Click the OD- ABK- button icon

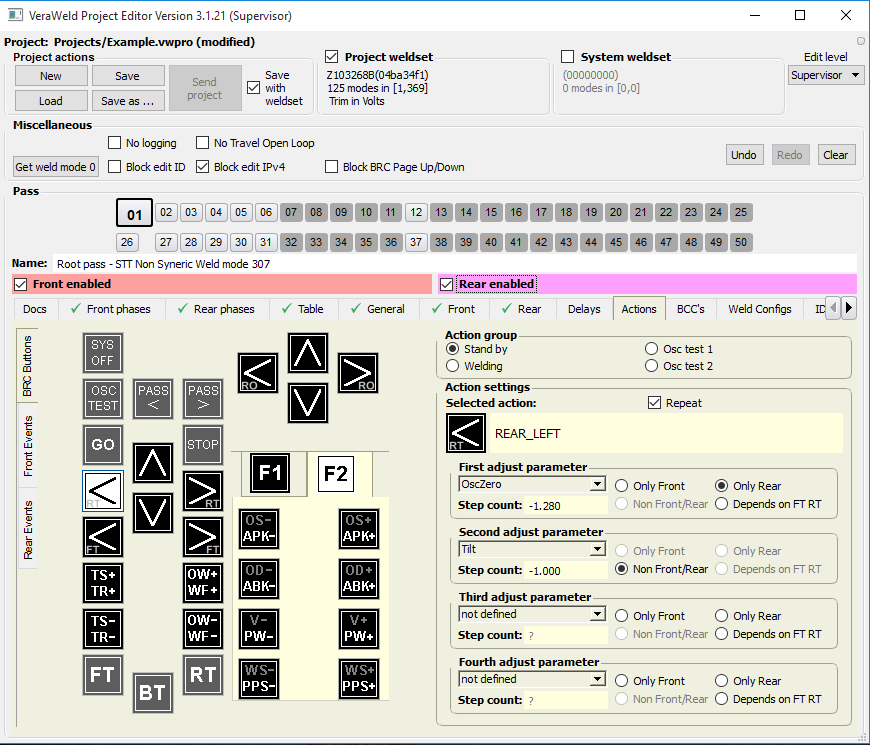259,579
